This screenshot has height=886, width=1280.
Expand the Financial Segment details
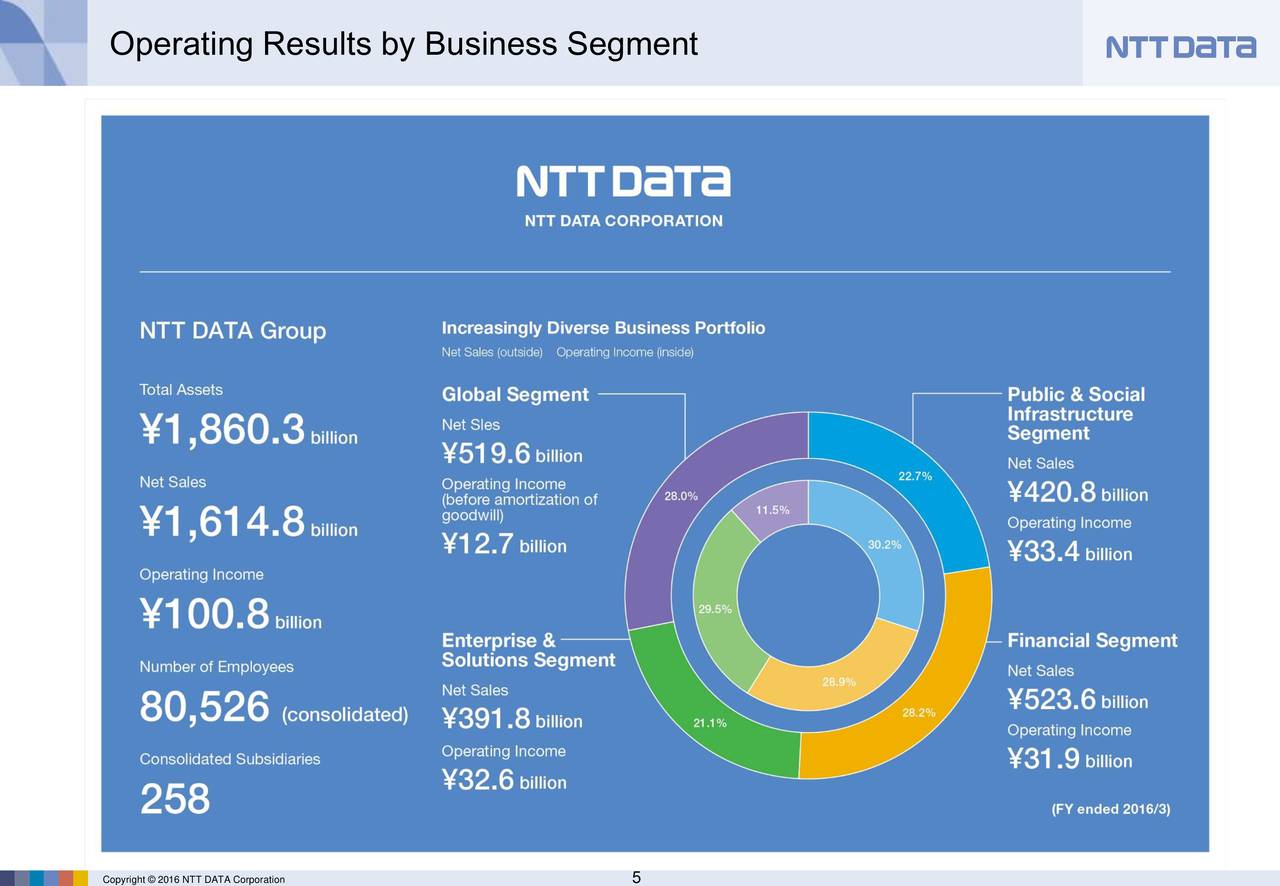coord(1092,640)
